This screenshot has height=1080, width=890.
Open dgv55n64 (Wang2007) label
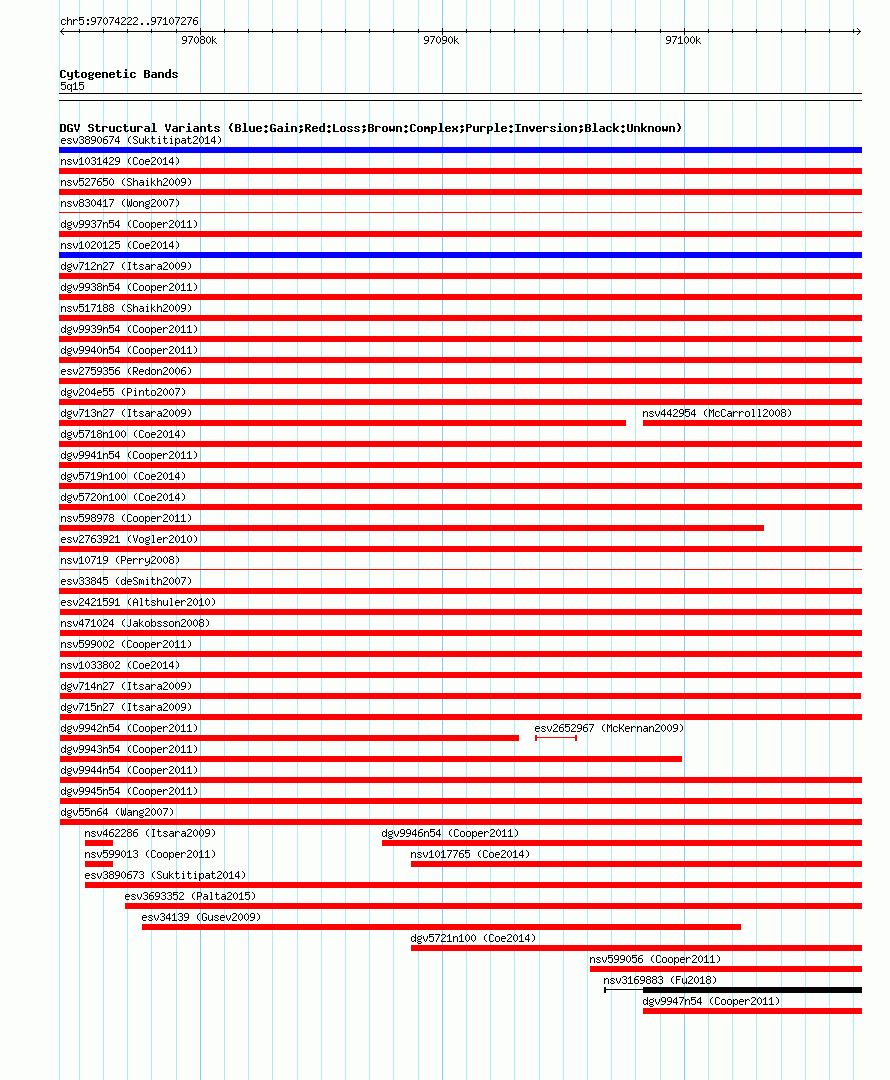pos(117,813)
